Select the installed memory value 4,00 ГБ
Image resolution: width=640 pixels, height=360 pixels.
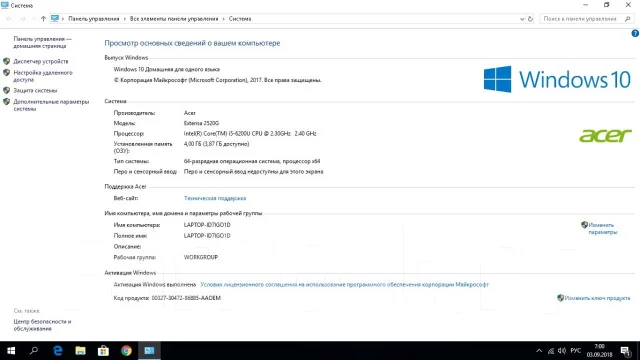tap(216, 144)
